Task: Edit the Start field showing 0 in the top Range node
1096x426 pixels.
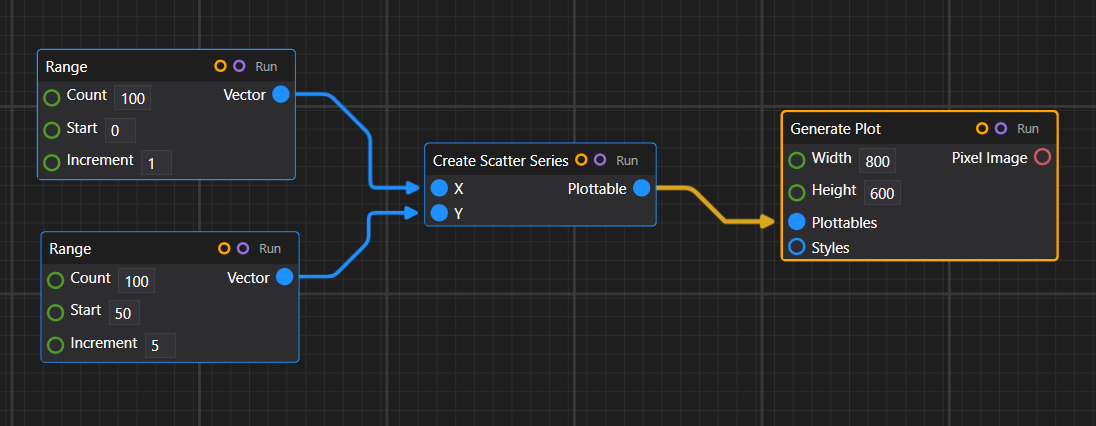Action: pyautogui.click(x=120, y=131)
